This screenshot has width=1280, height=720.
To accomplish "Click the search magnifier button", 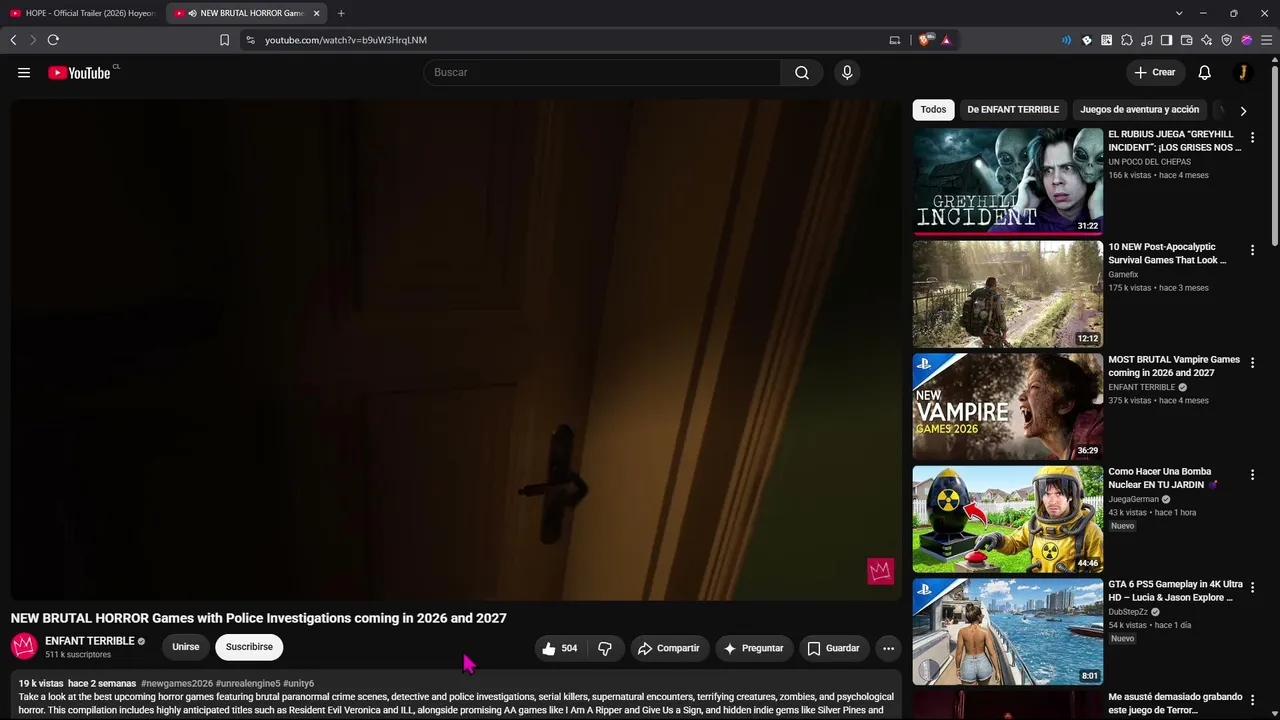I will point(802,73).
